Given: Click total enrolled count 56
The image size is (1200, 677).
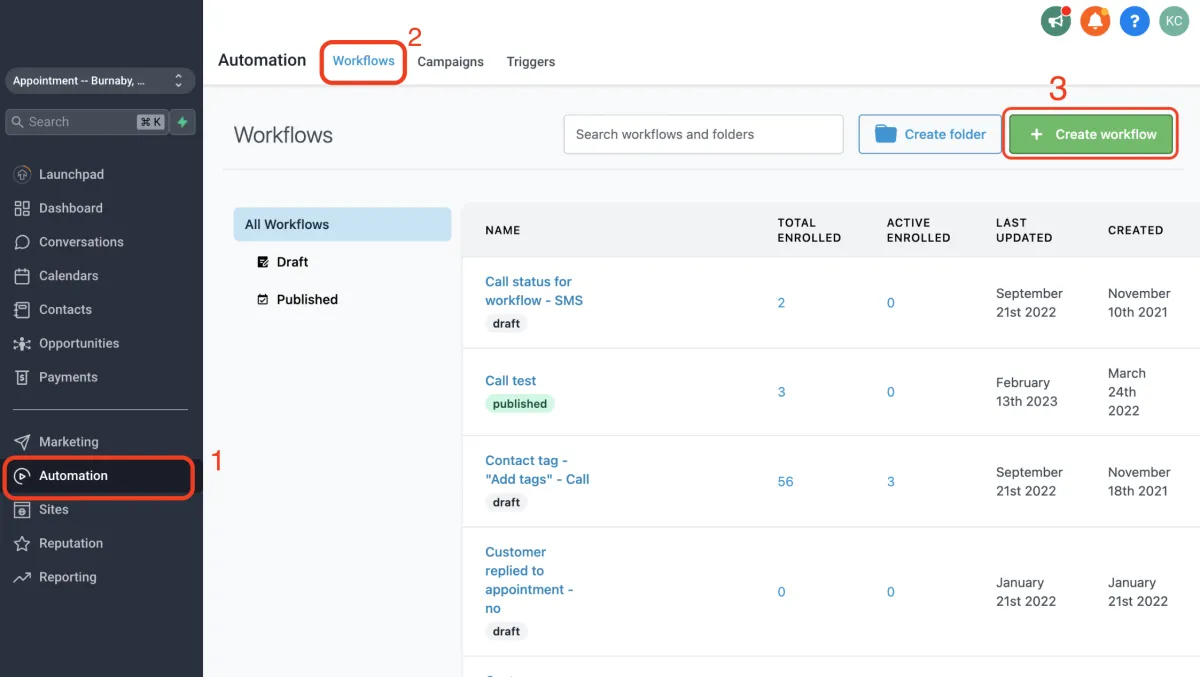Looking at the screenshot, I should (x=785, y=482).
